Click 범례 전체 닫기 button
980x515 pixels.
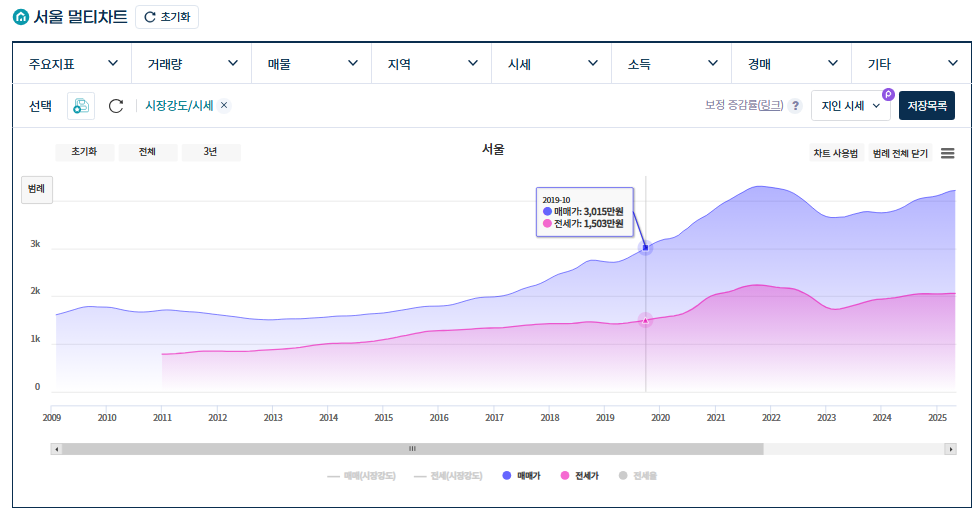[x=900, y=153]
